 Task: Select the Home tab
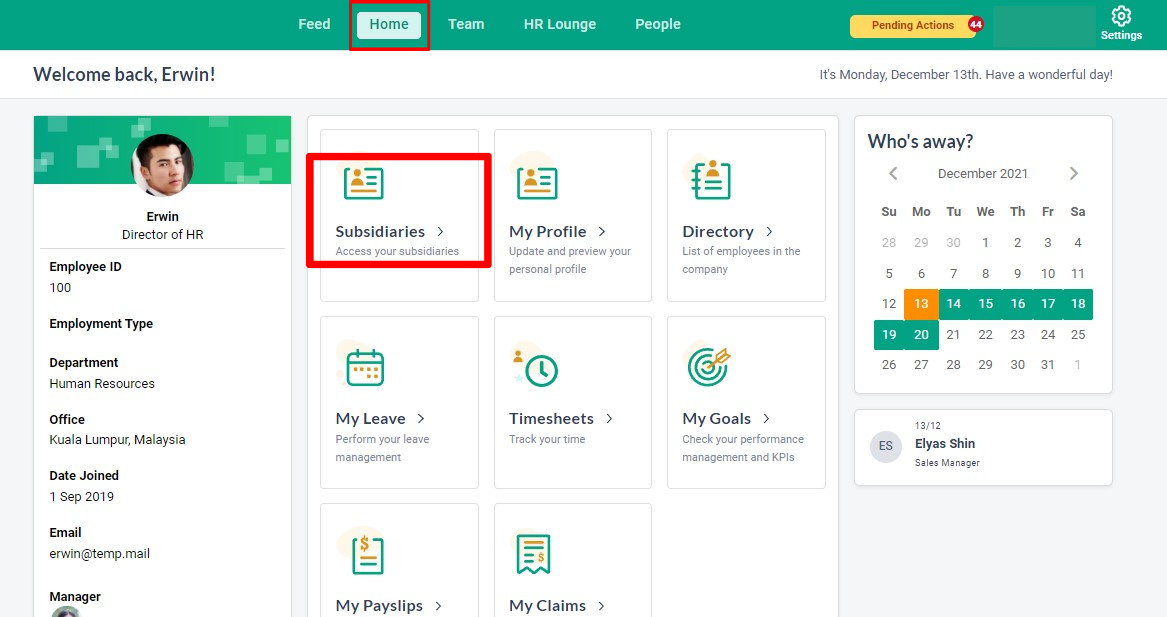(x=389, y=25)
